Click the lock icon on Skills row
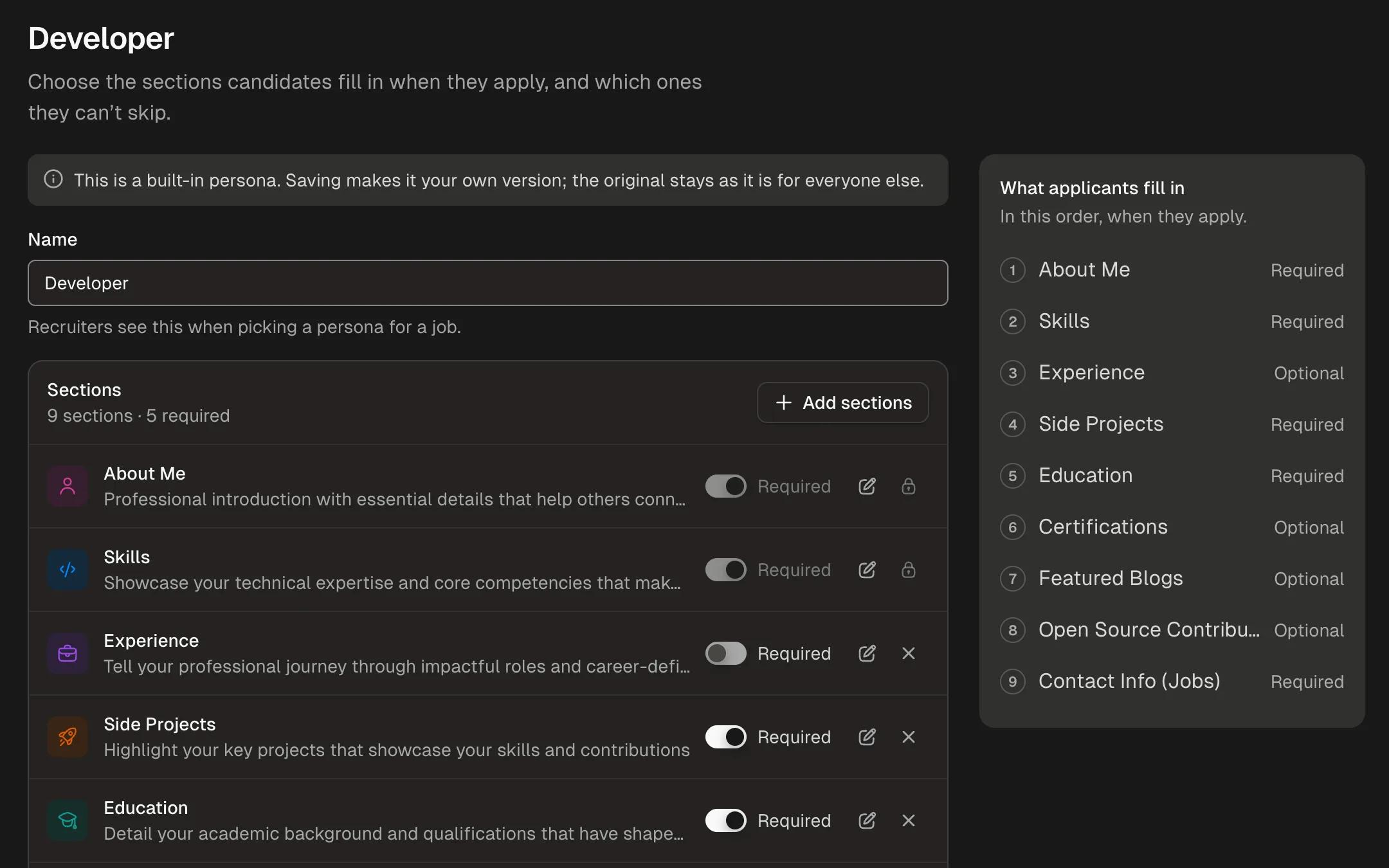 [x=908, y=570]
